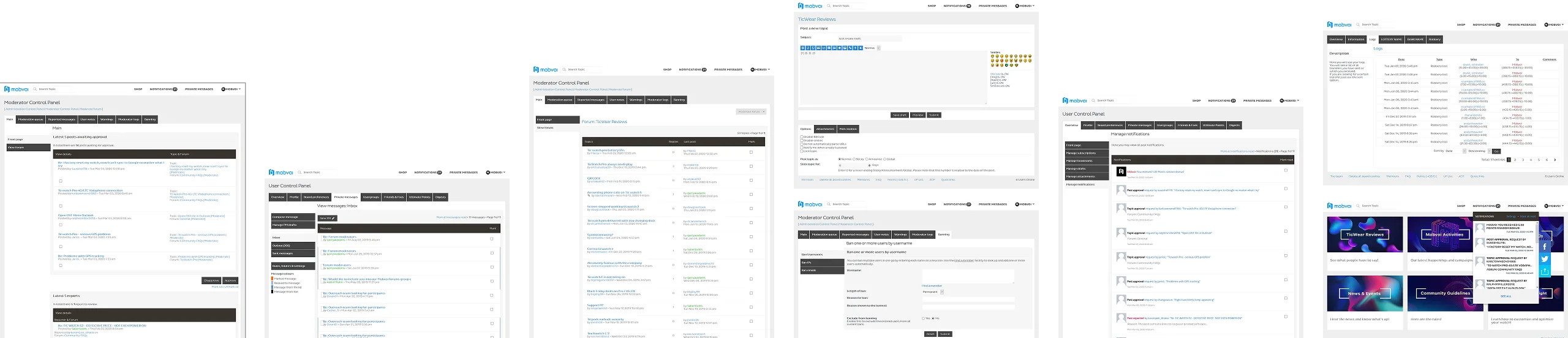Click the Mobvoi logo on the Logs page
The height and width of the screenshot is (338, 1568).
(x=1340, y=24)
